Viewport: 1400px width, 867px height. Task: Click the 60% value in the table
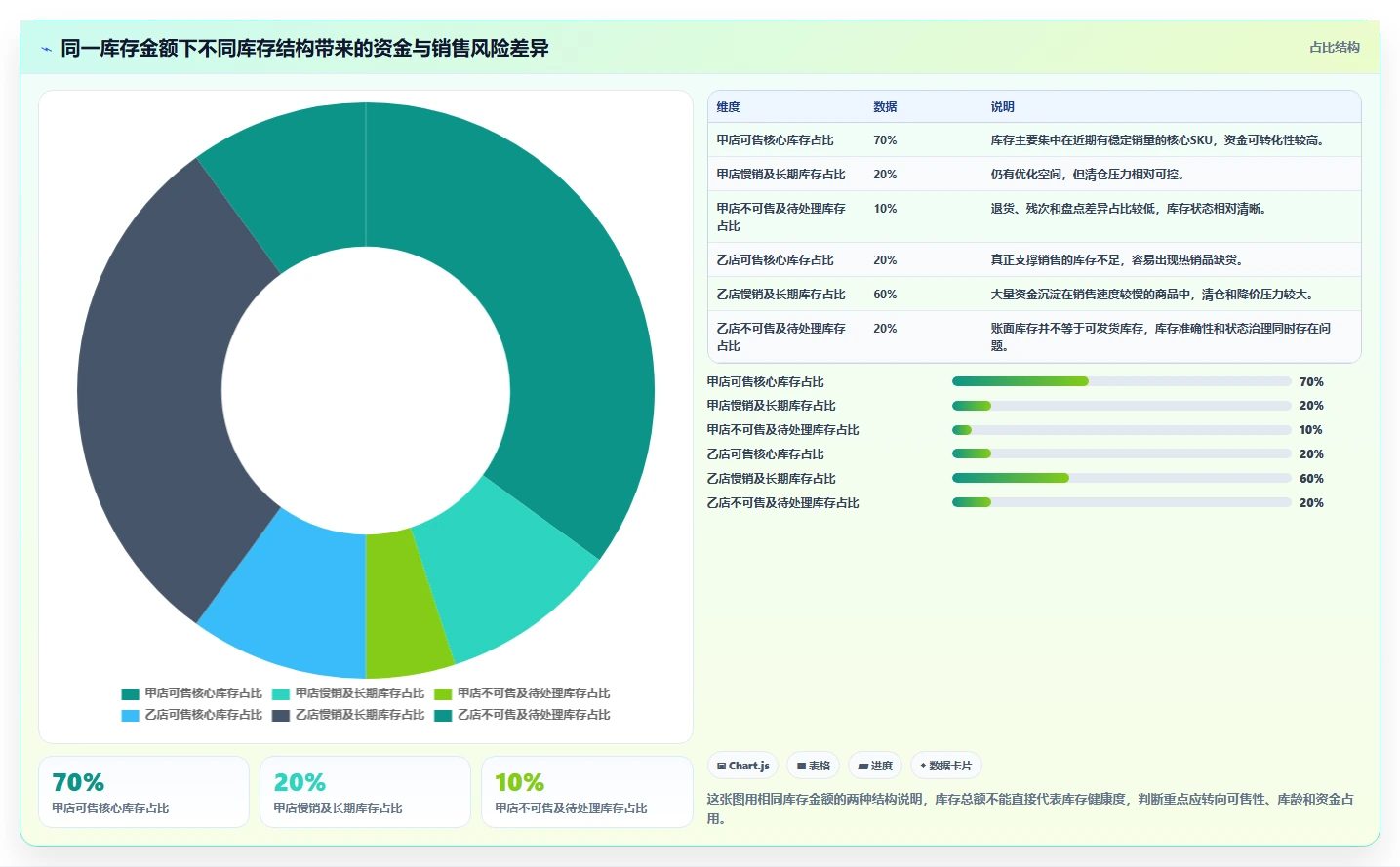[885, 295]
